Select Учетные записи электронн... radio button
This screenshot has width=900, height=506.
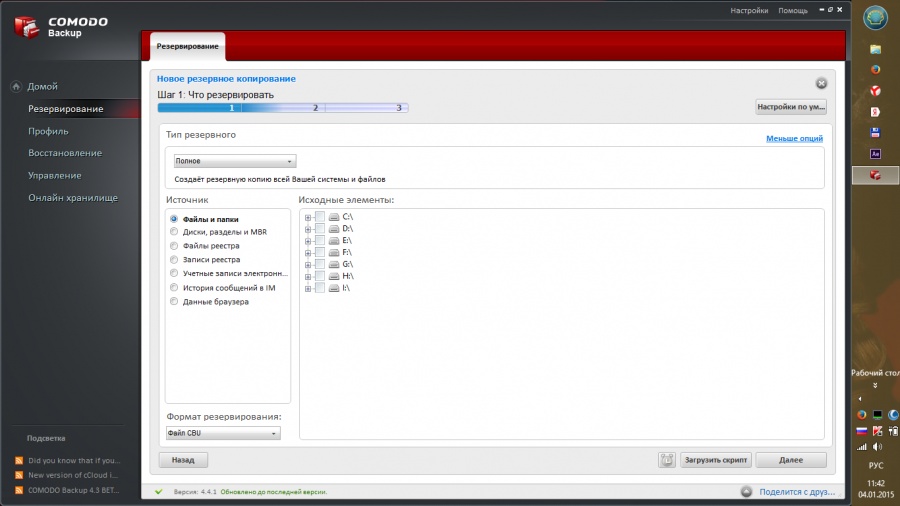(x=174, y=274)
